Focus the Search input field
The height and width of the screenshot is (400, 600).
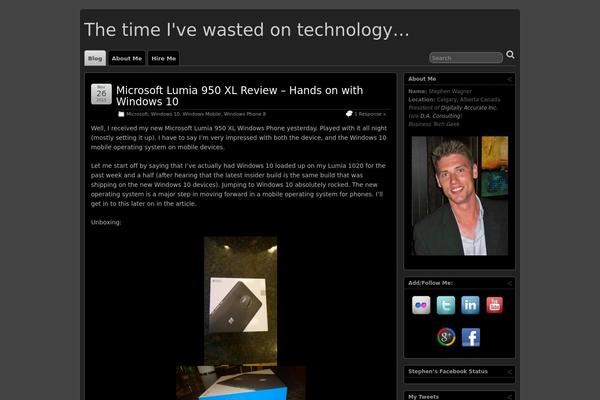tap(466, 58)
